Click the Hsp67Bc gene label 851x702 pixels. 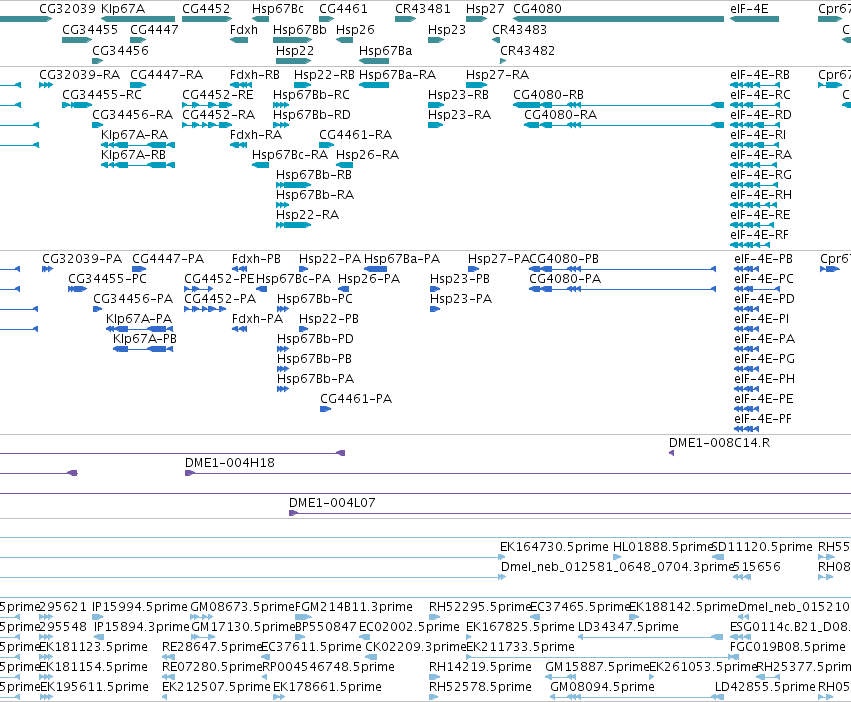(277, 9)
